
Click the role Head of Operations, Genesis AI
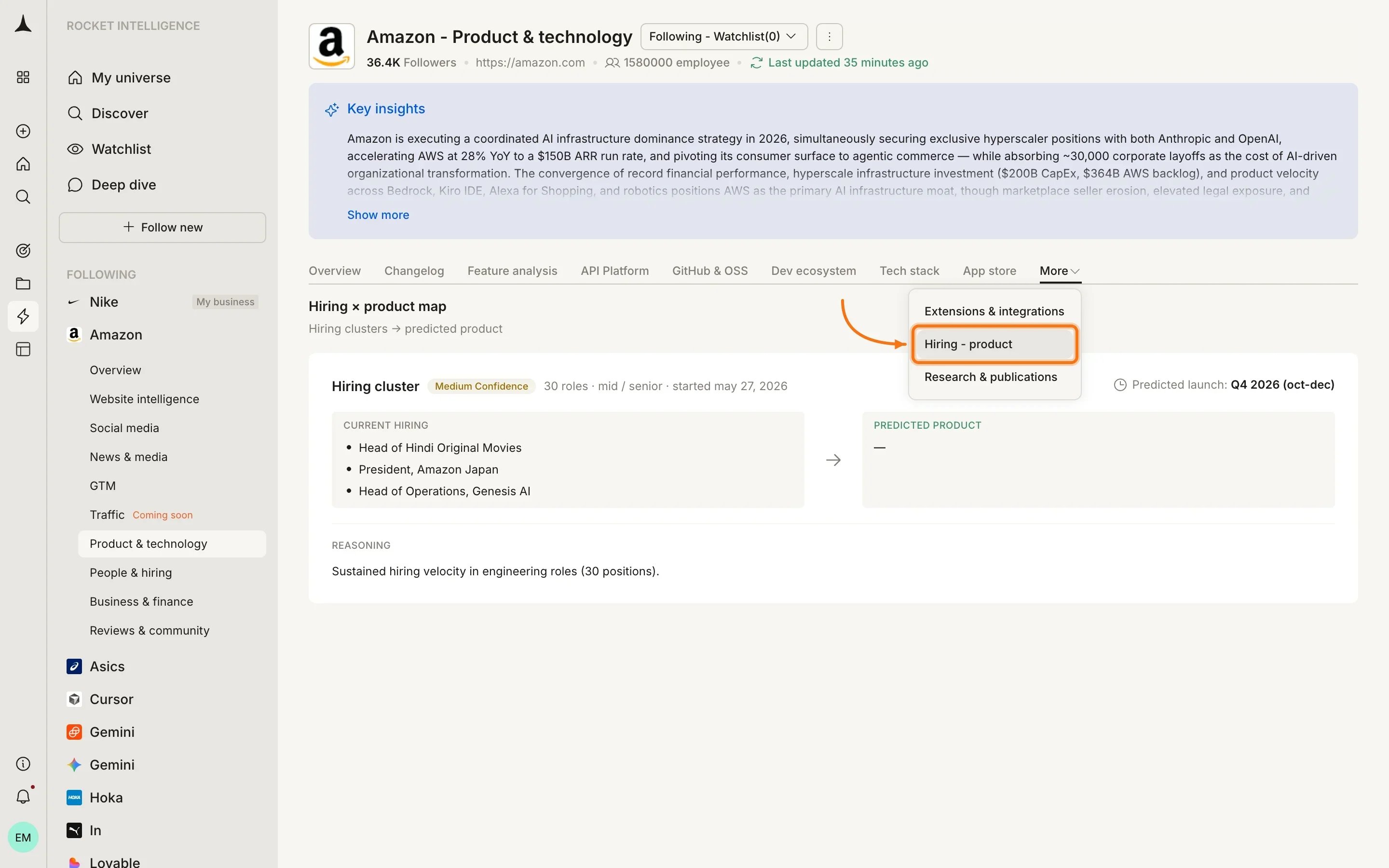point(444,491)
